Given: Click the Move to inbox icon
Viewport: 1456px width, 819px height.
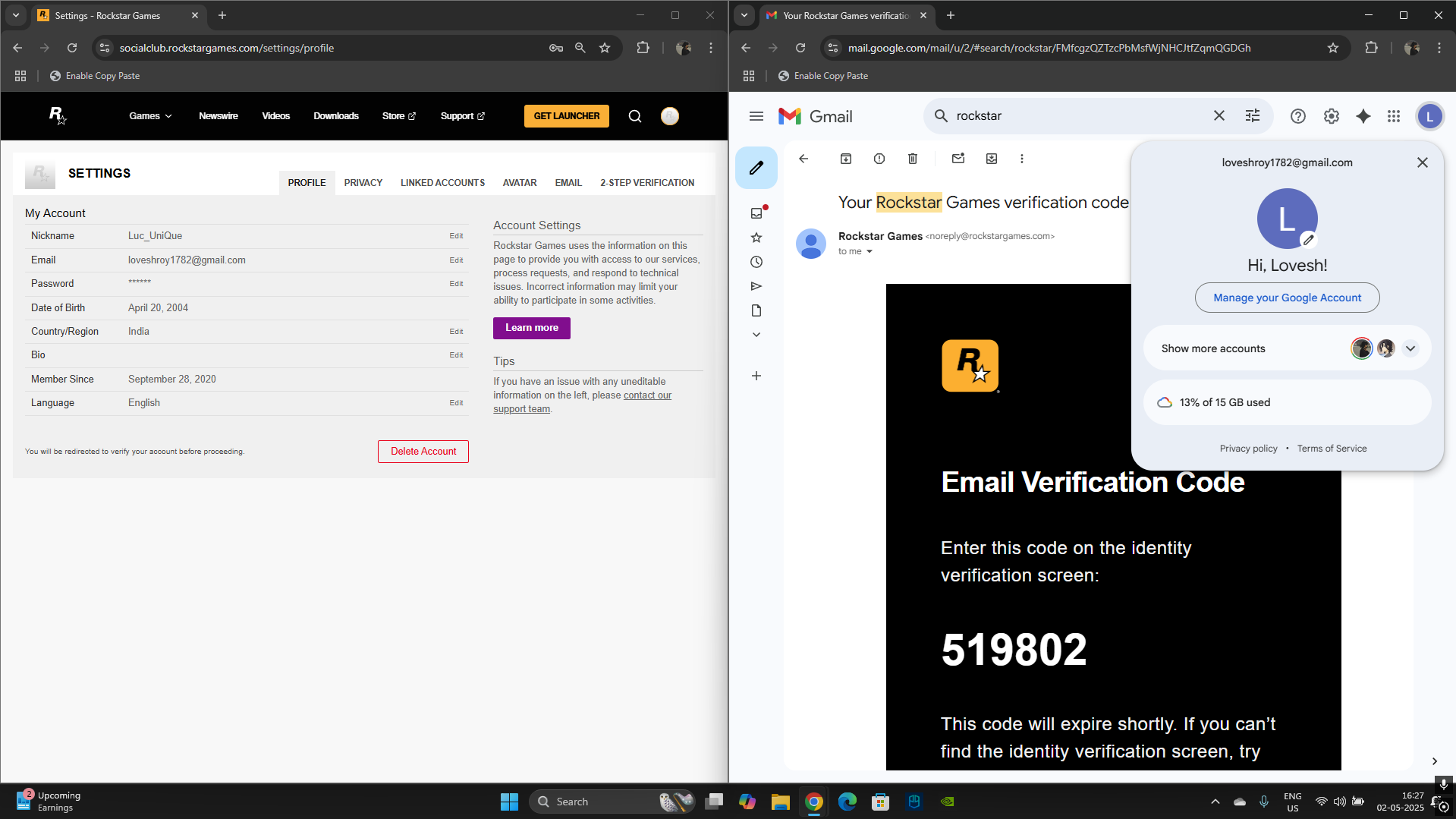Looking at the screenshot, I should pyautogui.click(x=992, y=159).
